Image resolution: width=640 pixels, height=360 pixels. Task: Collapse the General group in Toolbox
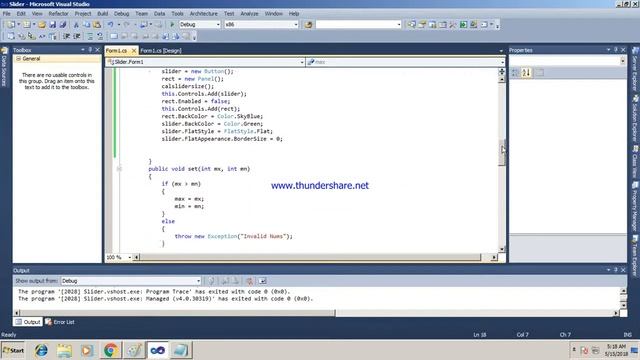point(18,59)
